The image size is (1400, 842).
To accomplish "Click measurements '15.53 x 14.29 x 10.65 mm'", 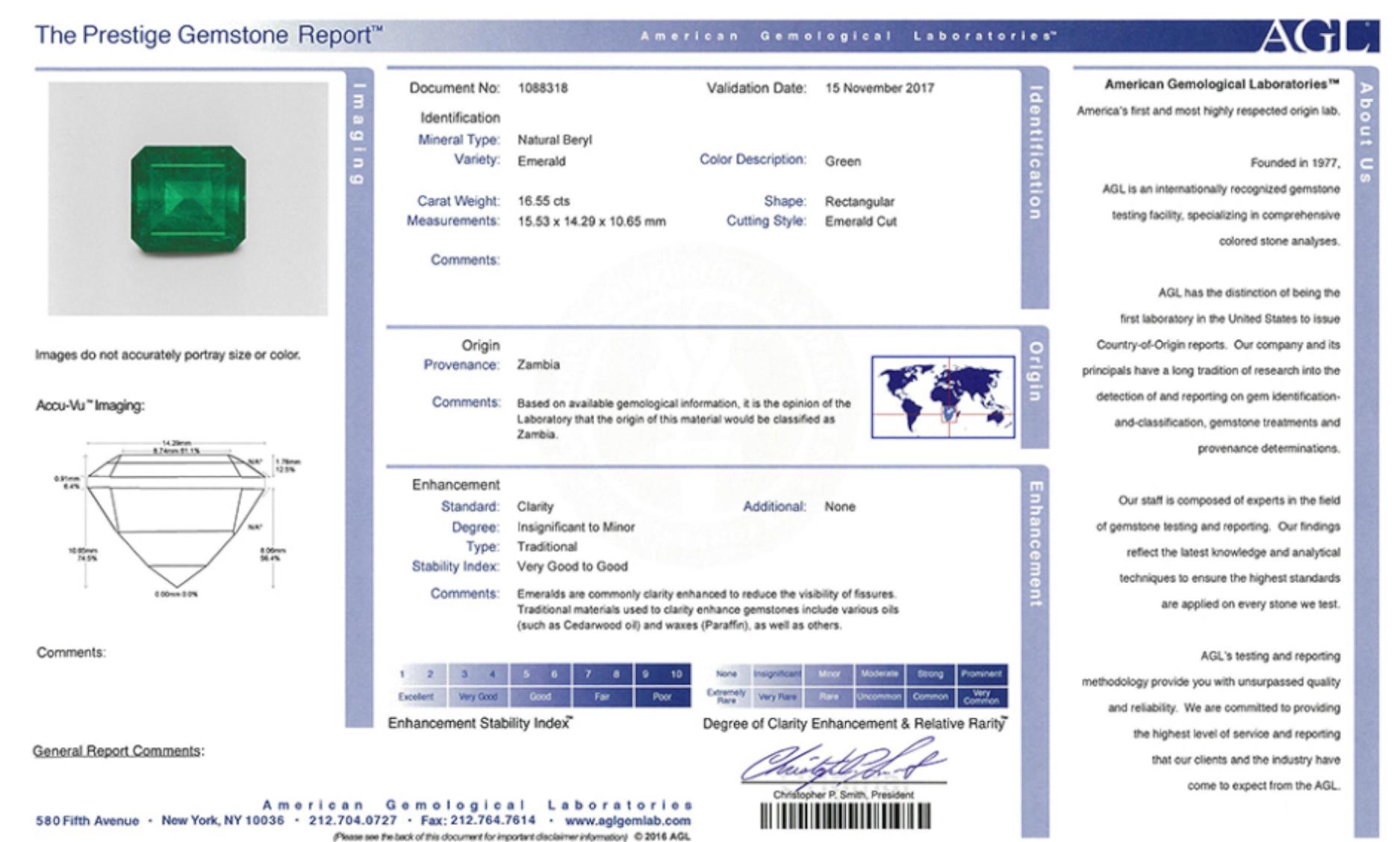I will pyautogui.click(x=591, y=222).
